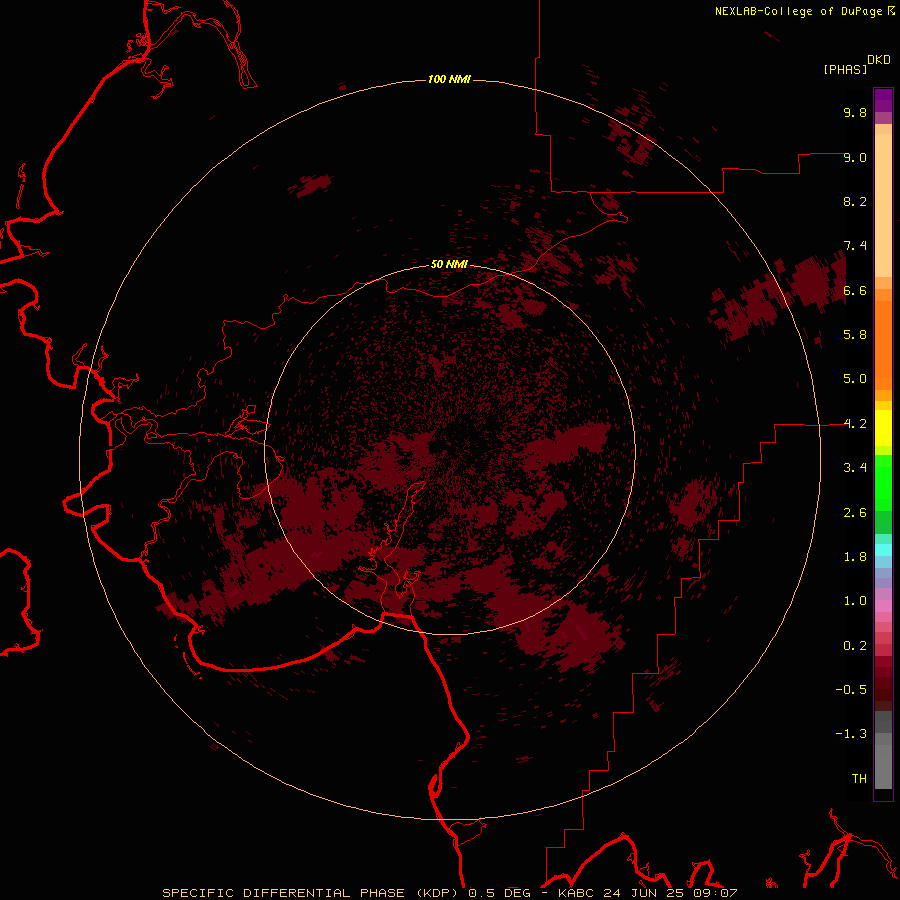Click the -1.3 value on the color scale

[x=851, y=734]
